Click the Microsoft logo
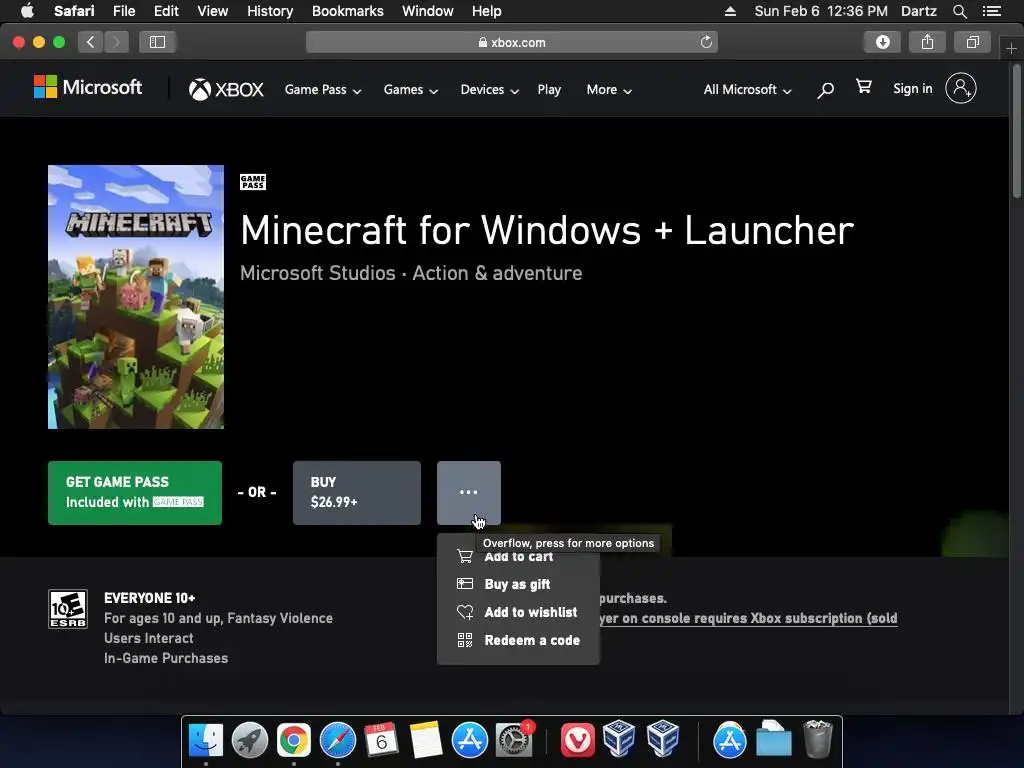 (x=88, y=88)
